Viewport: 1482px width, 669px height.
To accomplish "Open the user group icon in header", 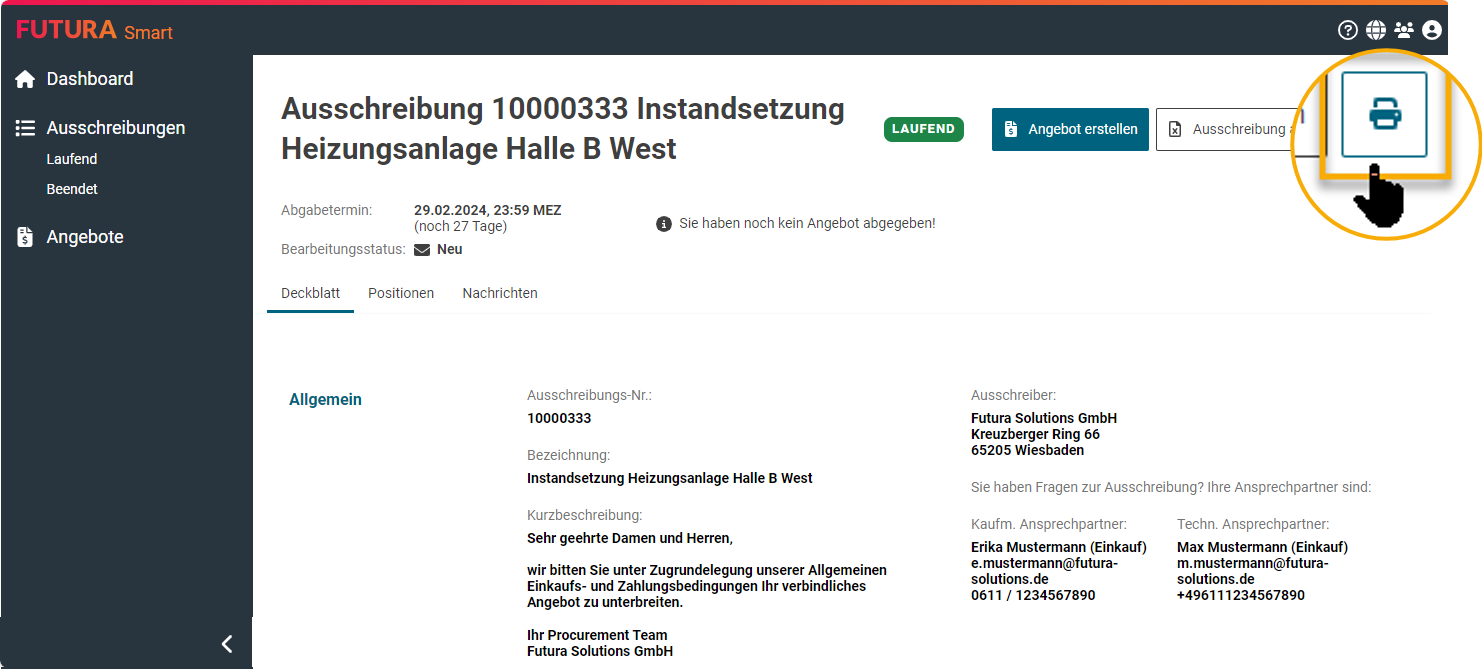I will coord(1404,30).
